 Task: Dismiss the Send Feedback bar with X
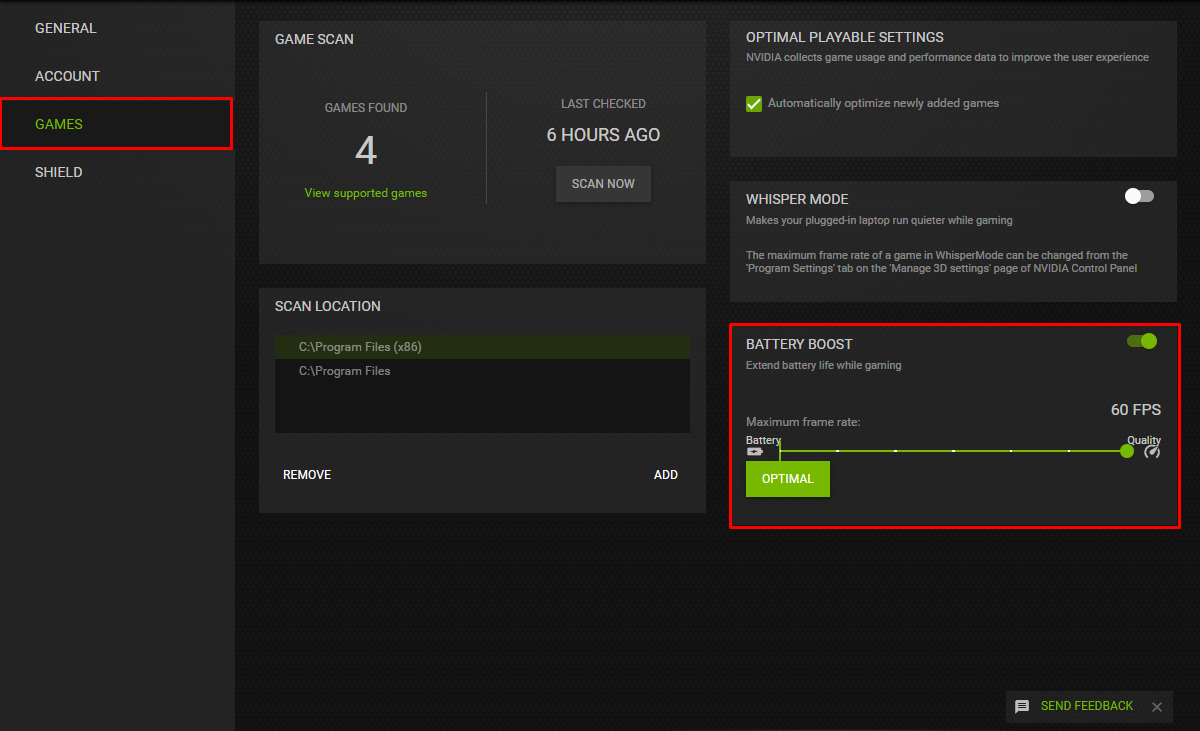pos(1157,707)
